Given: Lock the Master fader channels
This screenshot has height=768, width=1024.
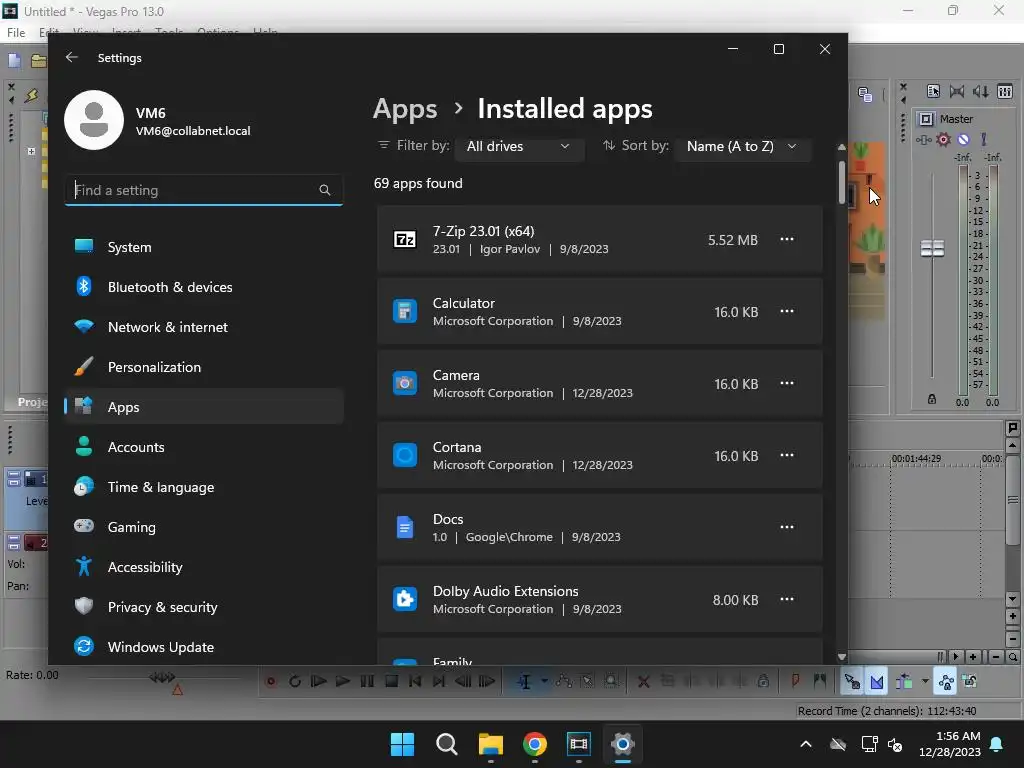Looking at the screenshot, I should point(932,398).
